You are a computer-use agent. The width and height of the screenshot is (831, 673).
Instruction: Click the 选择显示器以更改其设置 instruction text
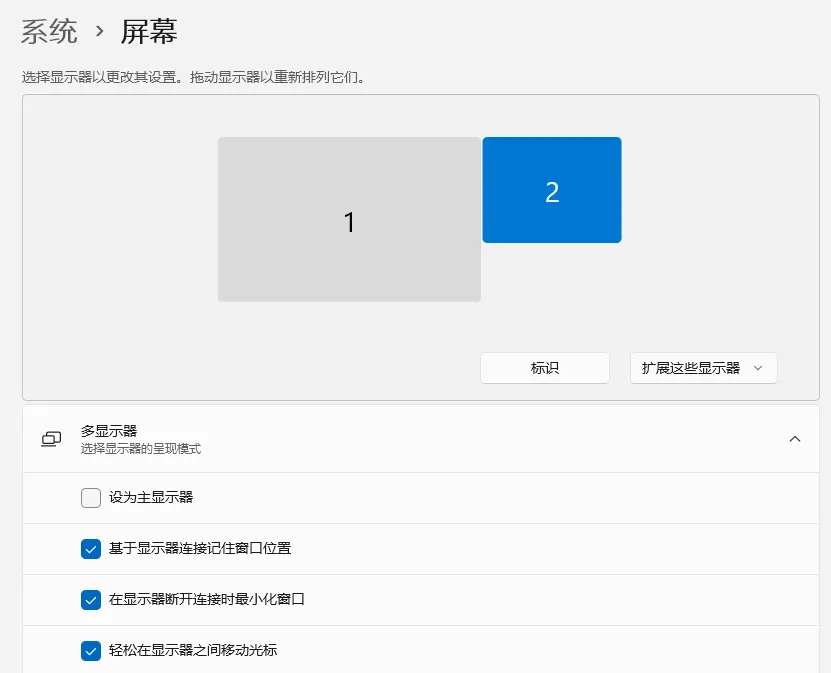coord(193,77)
